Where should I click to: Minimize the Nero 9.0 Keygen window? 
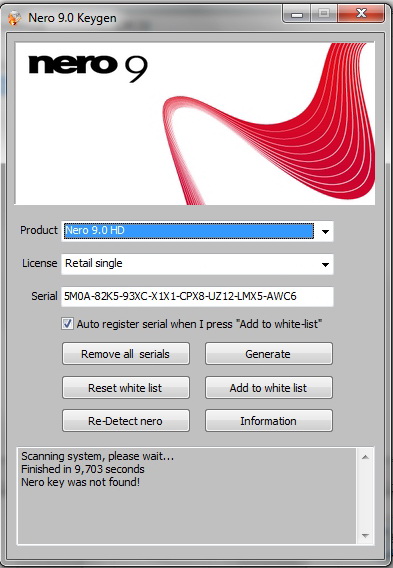coord(297,14)
